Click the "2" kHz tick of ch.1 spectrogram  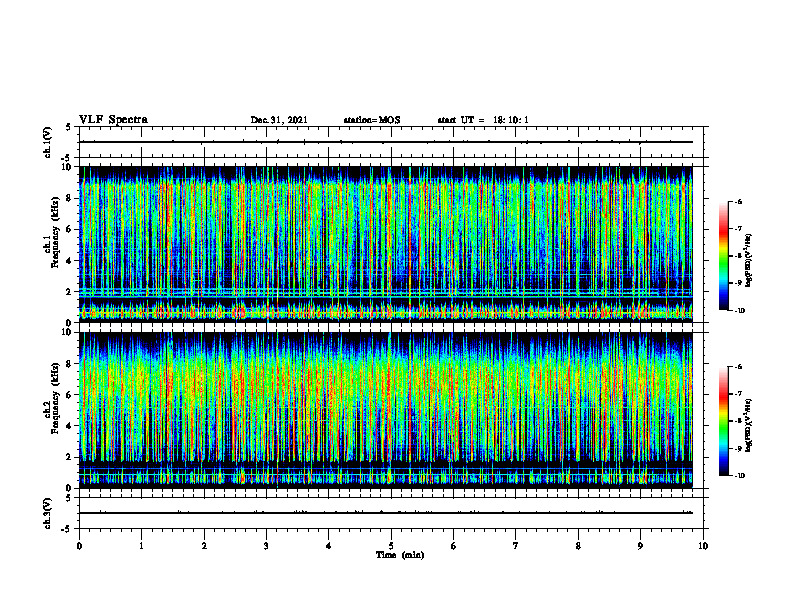pyautogui.click(x=69, y=292)
